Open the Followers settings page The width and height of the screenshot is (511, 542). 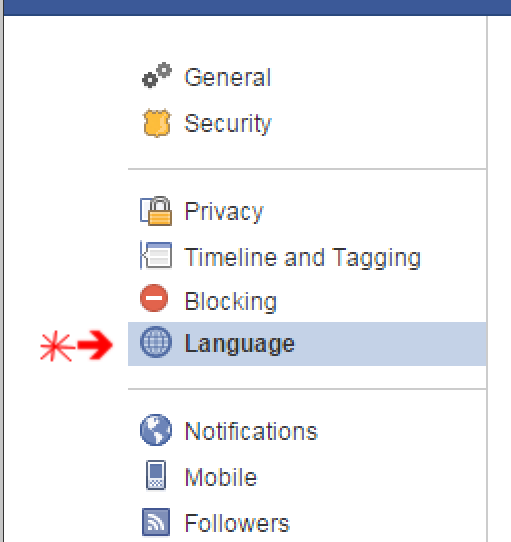tap(237, 523)
